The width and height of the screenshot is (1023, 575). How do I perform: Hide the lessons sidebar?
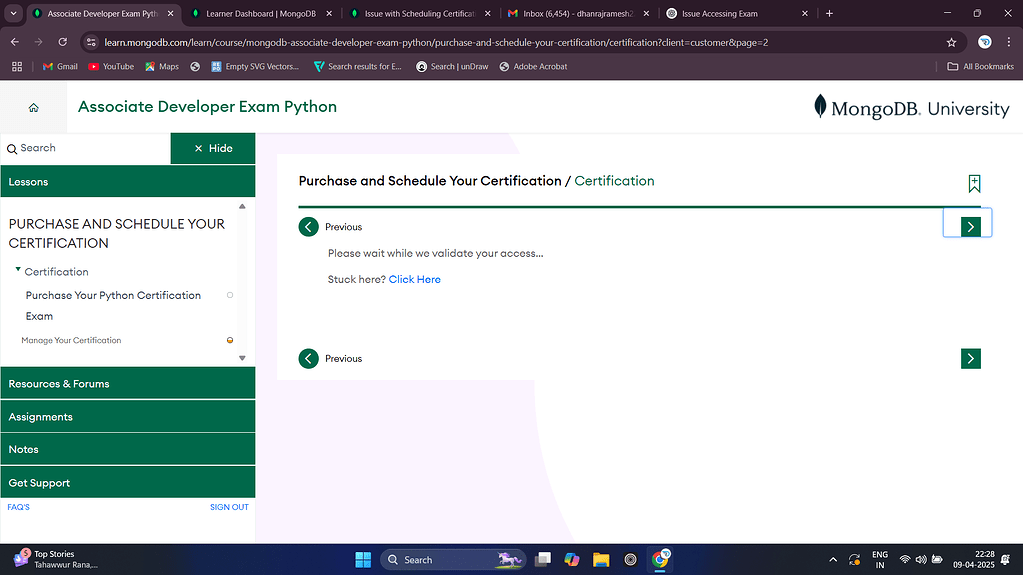point(213,148)
